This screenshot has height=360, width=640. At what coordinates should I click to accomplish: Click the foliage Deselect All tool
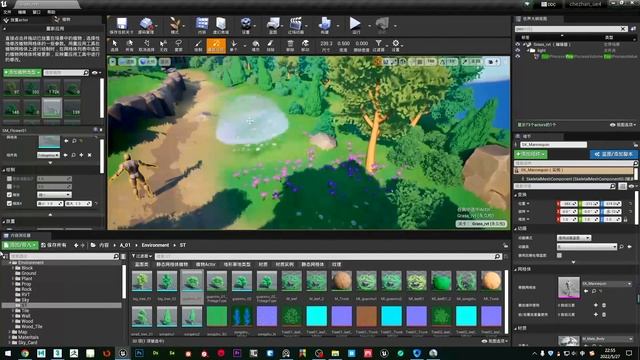click(x=147, y=44)
